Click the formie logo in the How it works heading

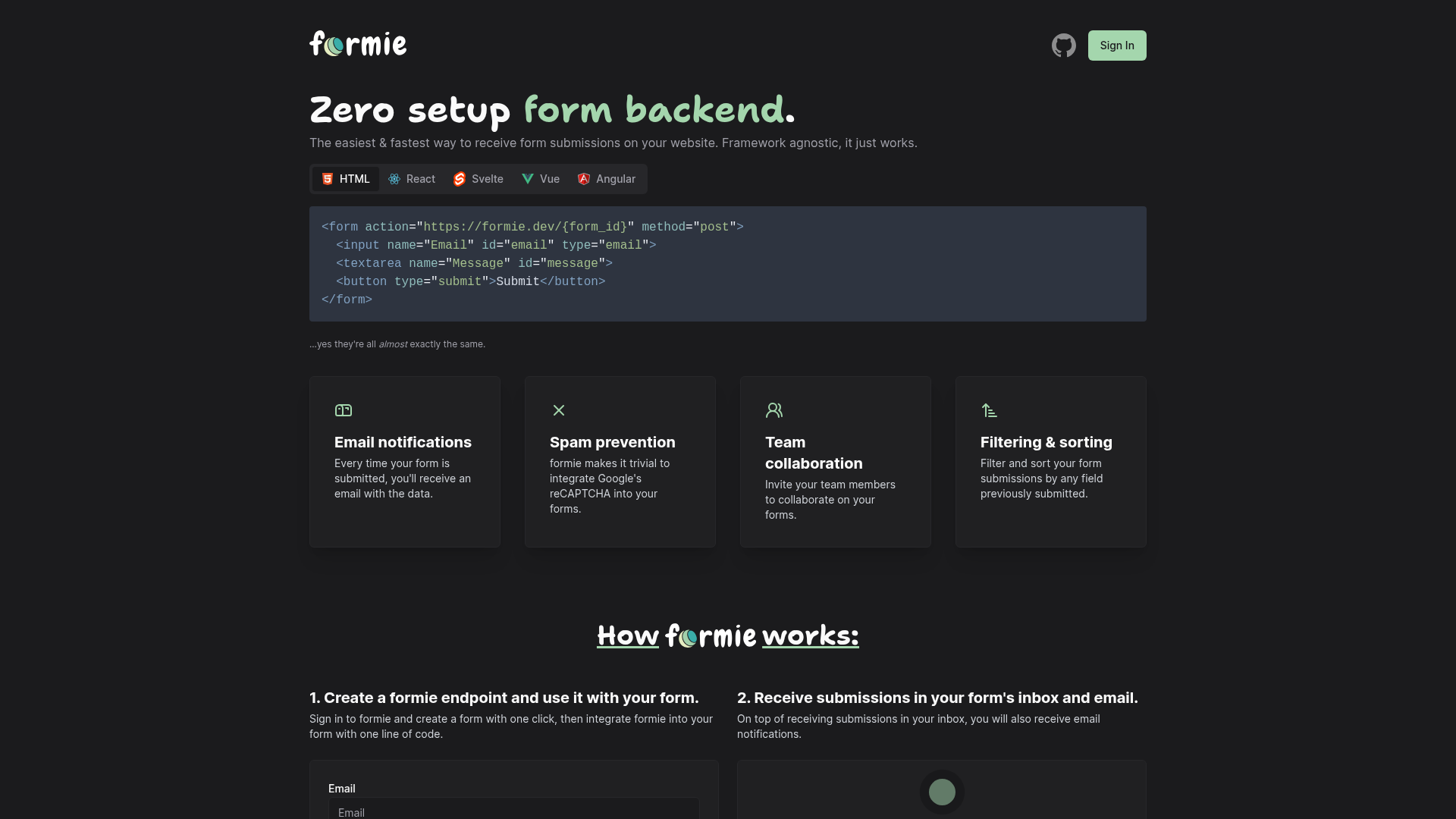[x=711, y=635]
